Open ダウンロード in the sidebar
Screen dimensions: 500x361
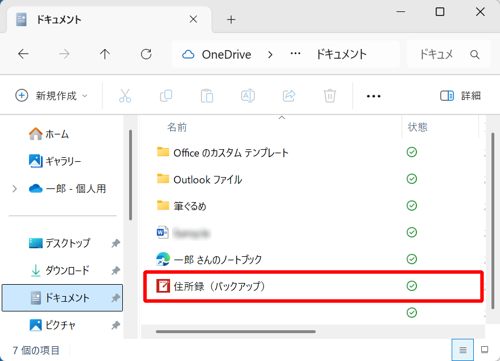pos(59,270)
